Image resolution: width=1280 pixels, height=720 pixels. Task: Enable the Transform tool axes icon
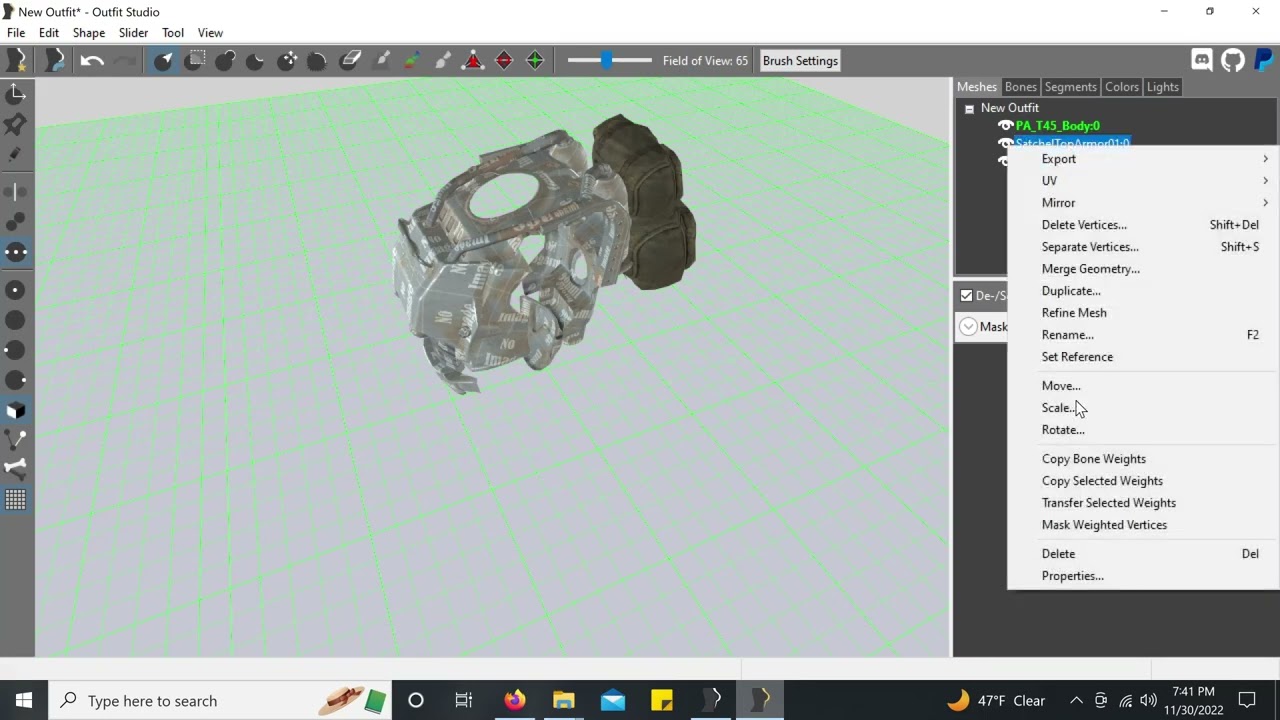(16, 94)
